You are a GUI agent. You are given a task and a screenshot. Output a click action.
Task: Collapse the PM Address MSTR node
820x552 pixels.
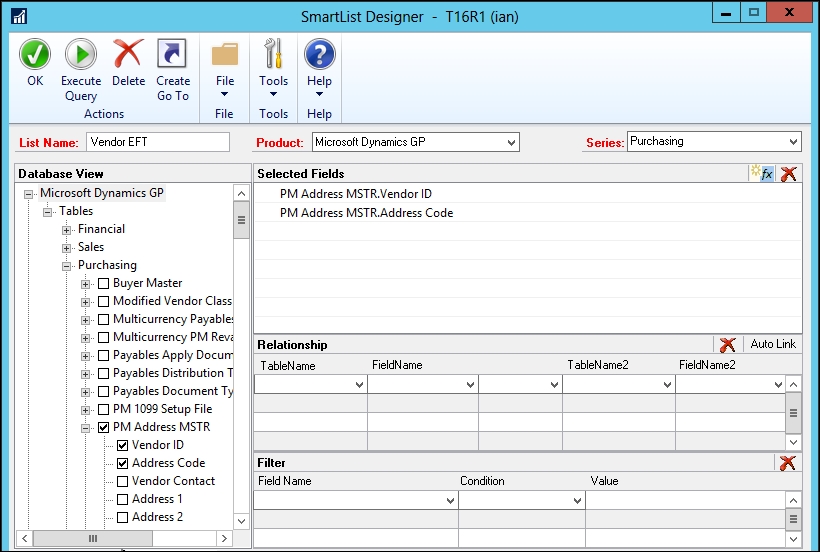tap(85, 428)
